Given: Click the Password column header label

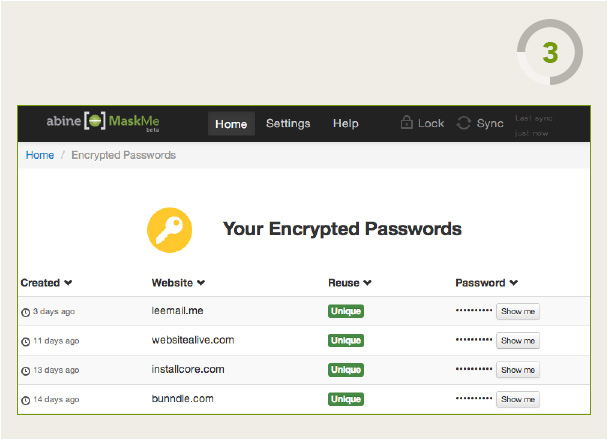Looking at the screenshot, I should pos(480,283).
